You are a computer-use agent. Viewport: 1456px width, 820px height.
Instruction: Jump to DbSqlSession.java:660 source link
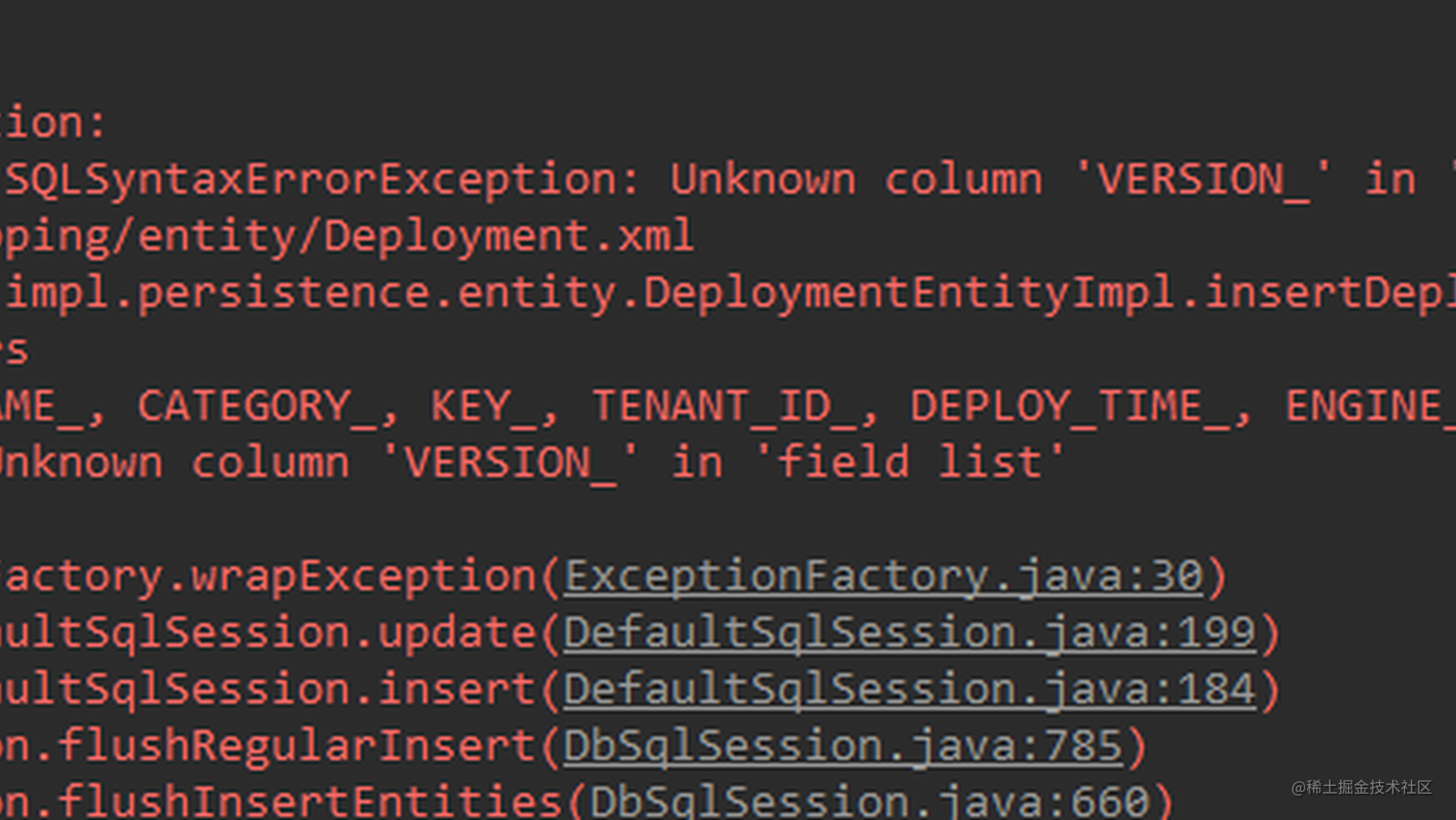869,801
